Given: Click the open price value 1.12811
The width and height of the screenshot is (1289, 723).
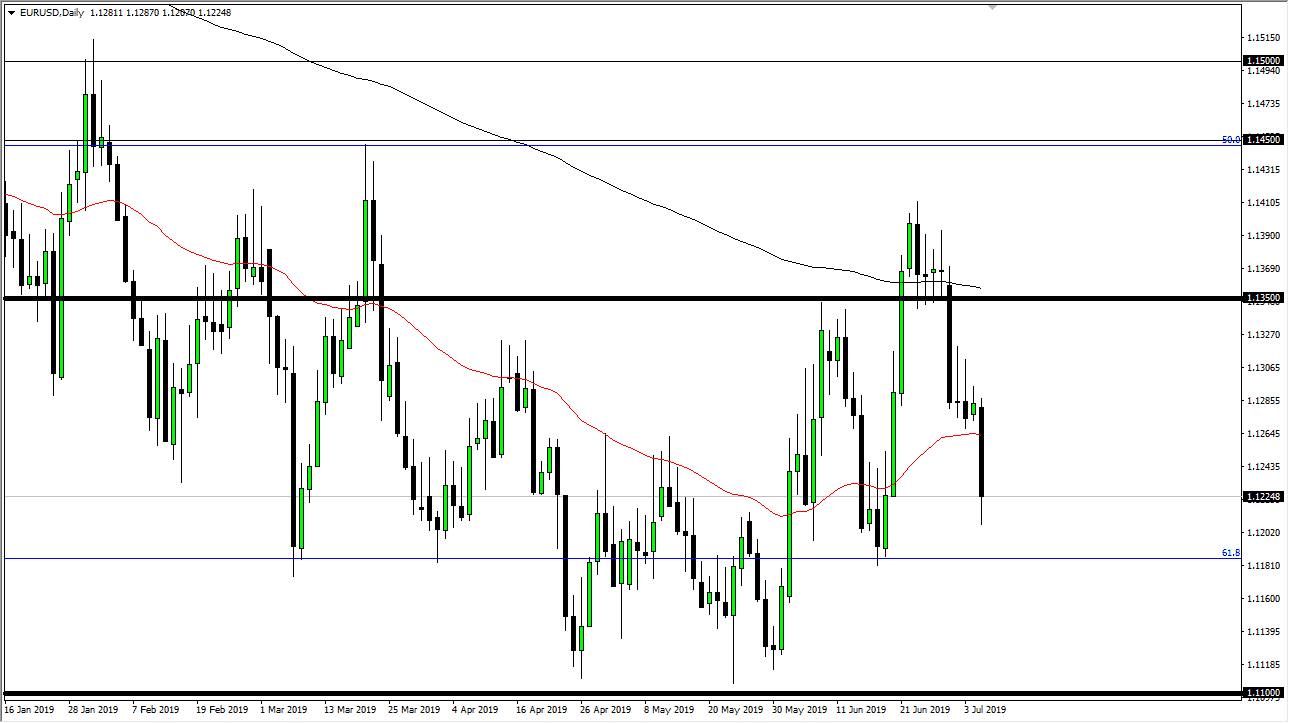Looking at the screenshot, I should [x=105, y=13].
